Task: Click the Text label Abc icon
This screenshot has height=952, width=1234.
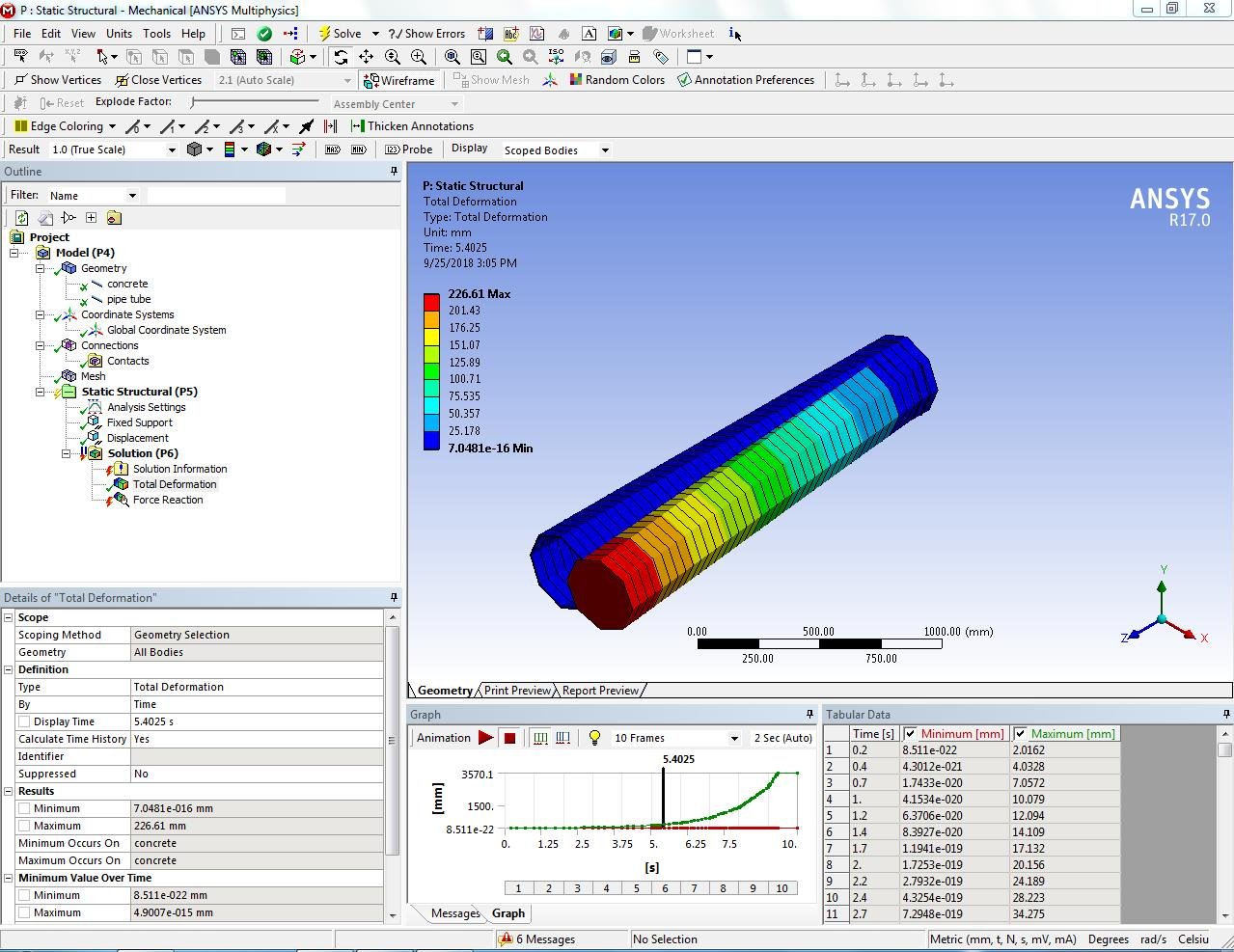Action: point(511,33)
